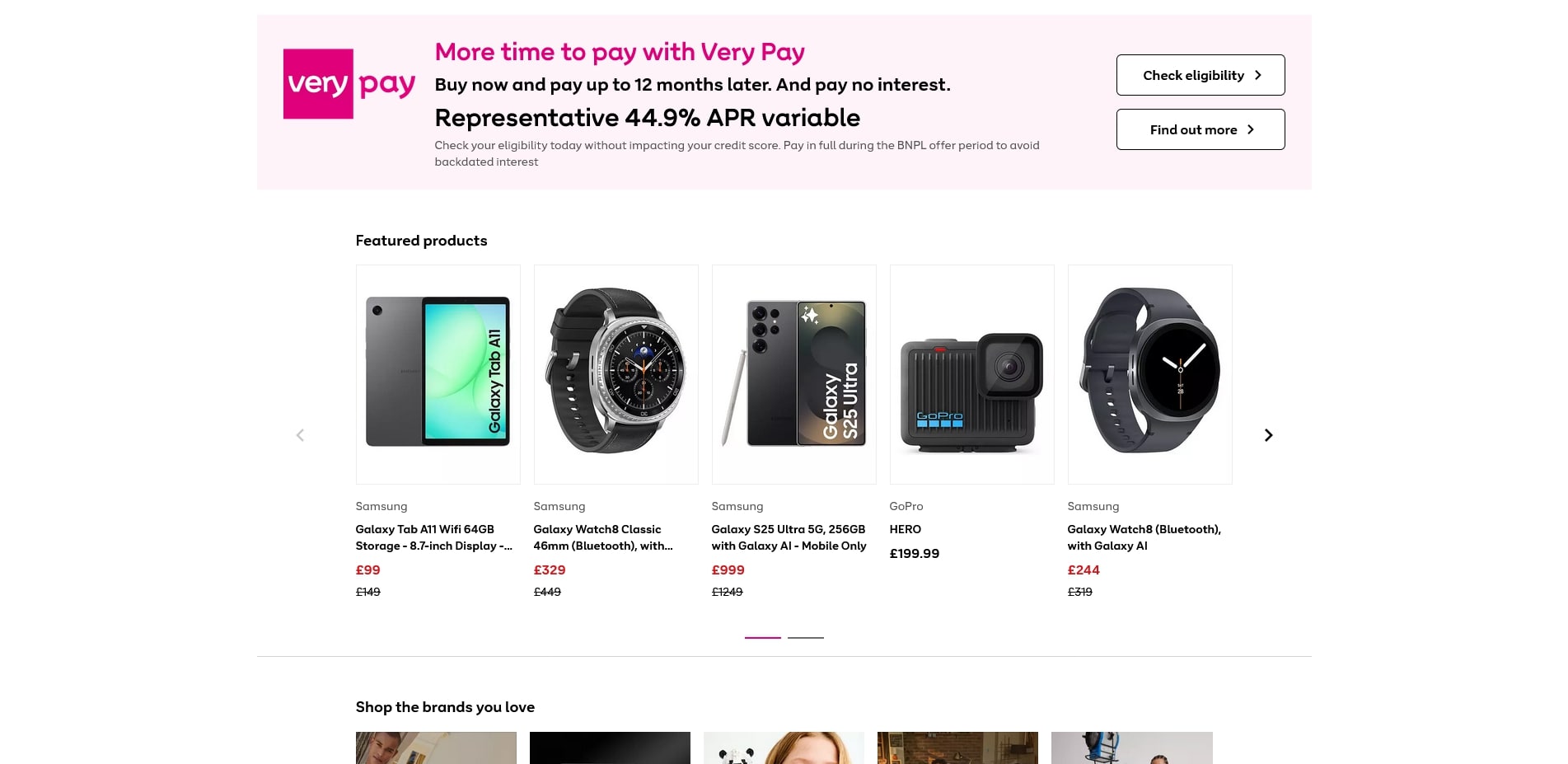This screenshot has width=1568, height=764.
Task: Select the GoPro HERO camera image
Action: click(x=971, y=374)
